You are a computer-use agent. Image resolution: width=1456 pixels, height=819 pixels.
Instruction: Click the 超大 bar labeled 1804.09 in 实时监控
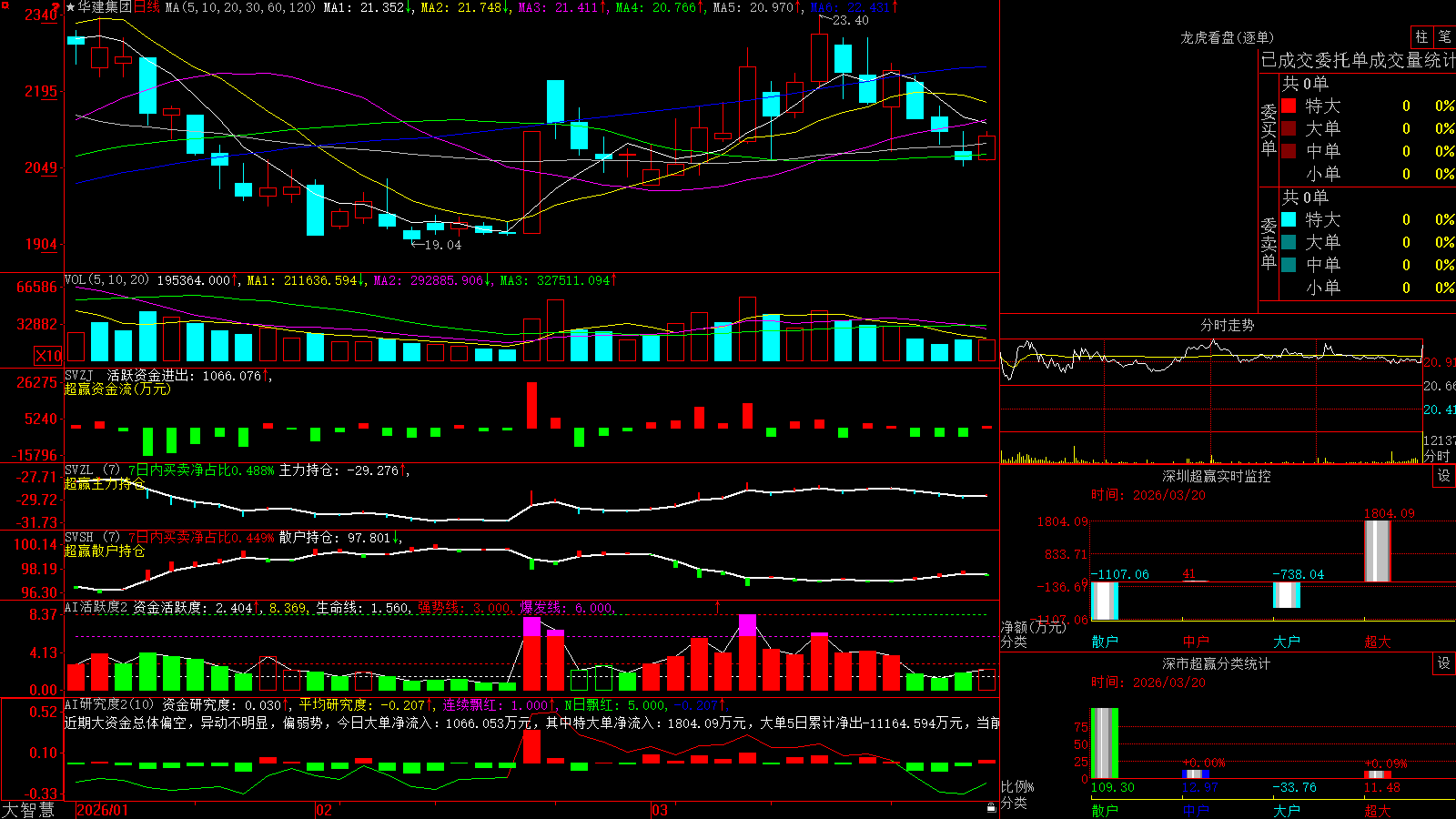(x=1378, y=551)
